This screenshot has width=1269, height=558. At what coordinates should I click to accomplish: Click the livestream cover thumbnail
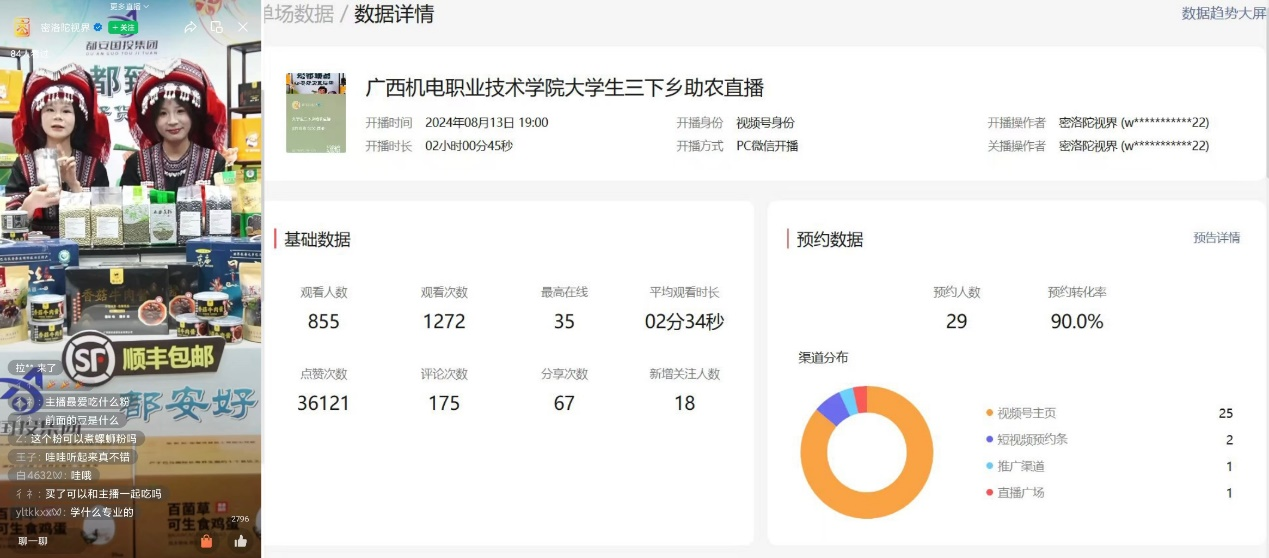(x=316, y=112)
